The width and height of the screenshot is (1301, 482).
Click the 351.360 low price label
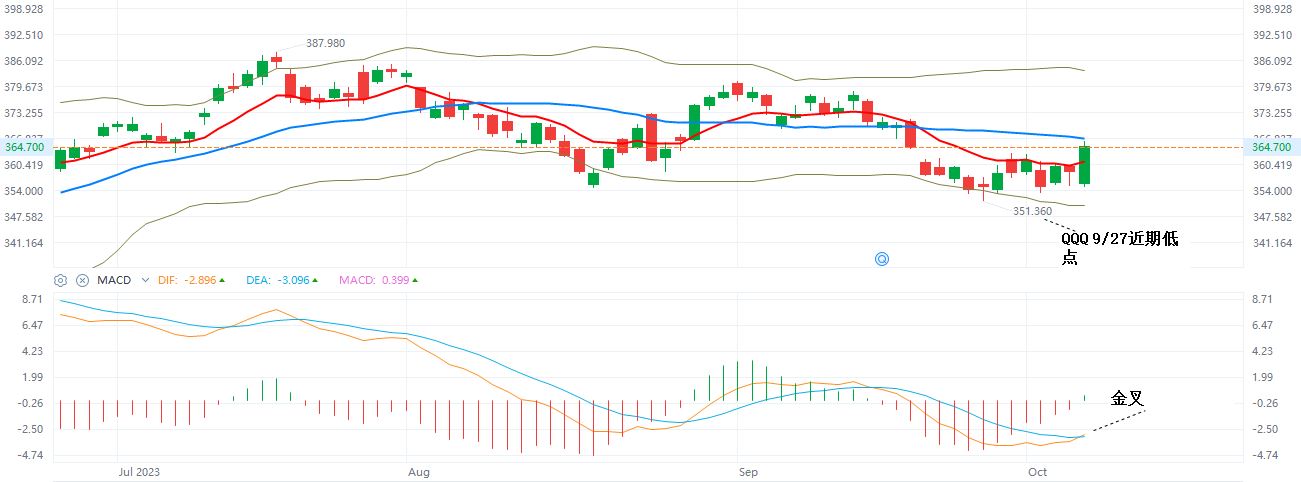pos(1032,211)
